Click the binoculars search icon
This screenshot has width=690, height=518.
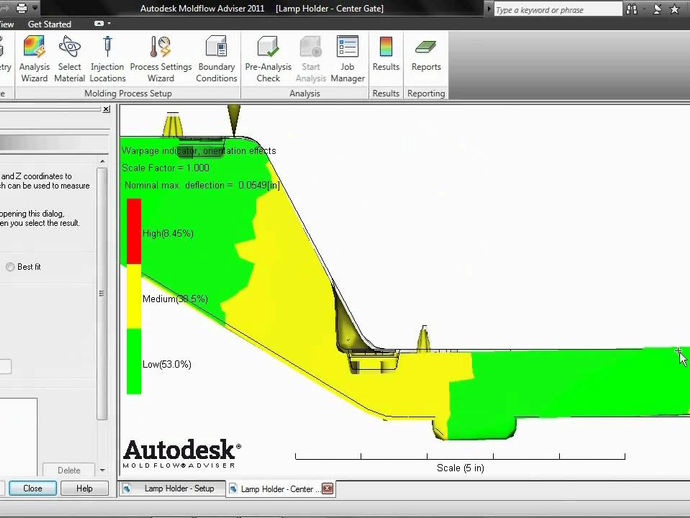click(632, 9)
